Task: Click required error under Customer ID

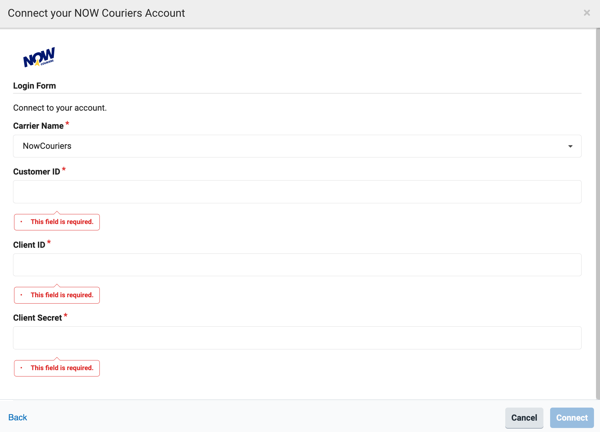Action: [x=57, y=222]
